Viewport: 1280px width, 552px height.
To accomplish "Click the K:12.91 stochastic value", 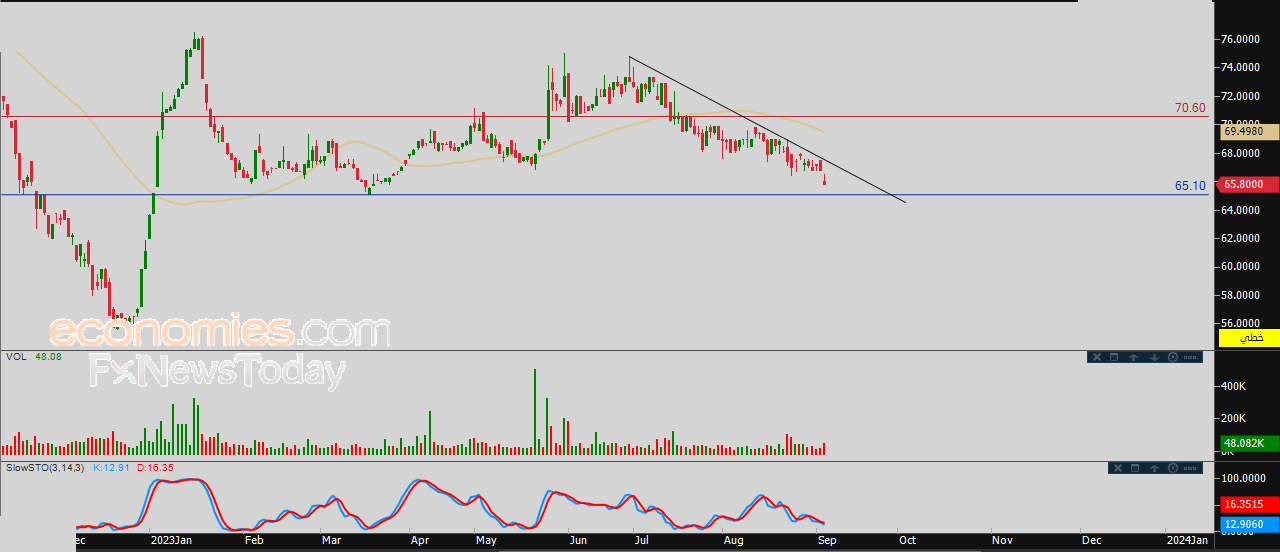I will point(109,467).
